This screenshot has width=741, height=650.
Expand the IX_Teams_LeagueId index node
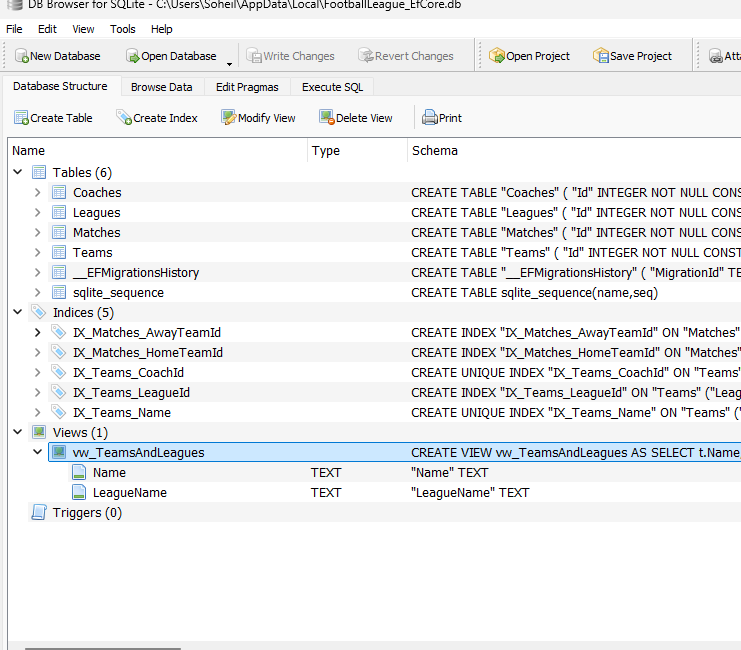tap(37, 392)
